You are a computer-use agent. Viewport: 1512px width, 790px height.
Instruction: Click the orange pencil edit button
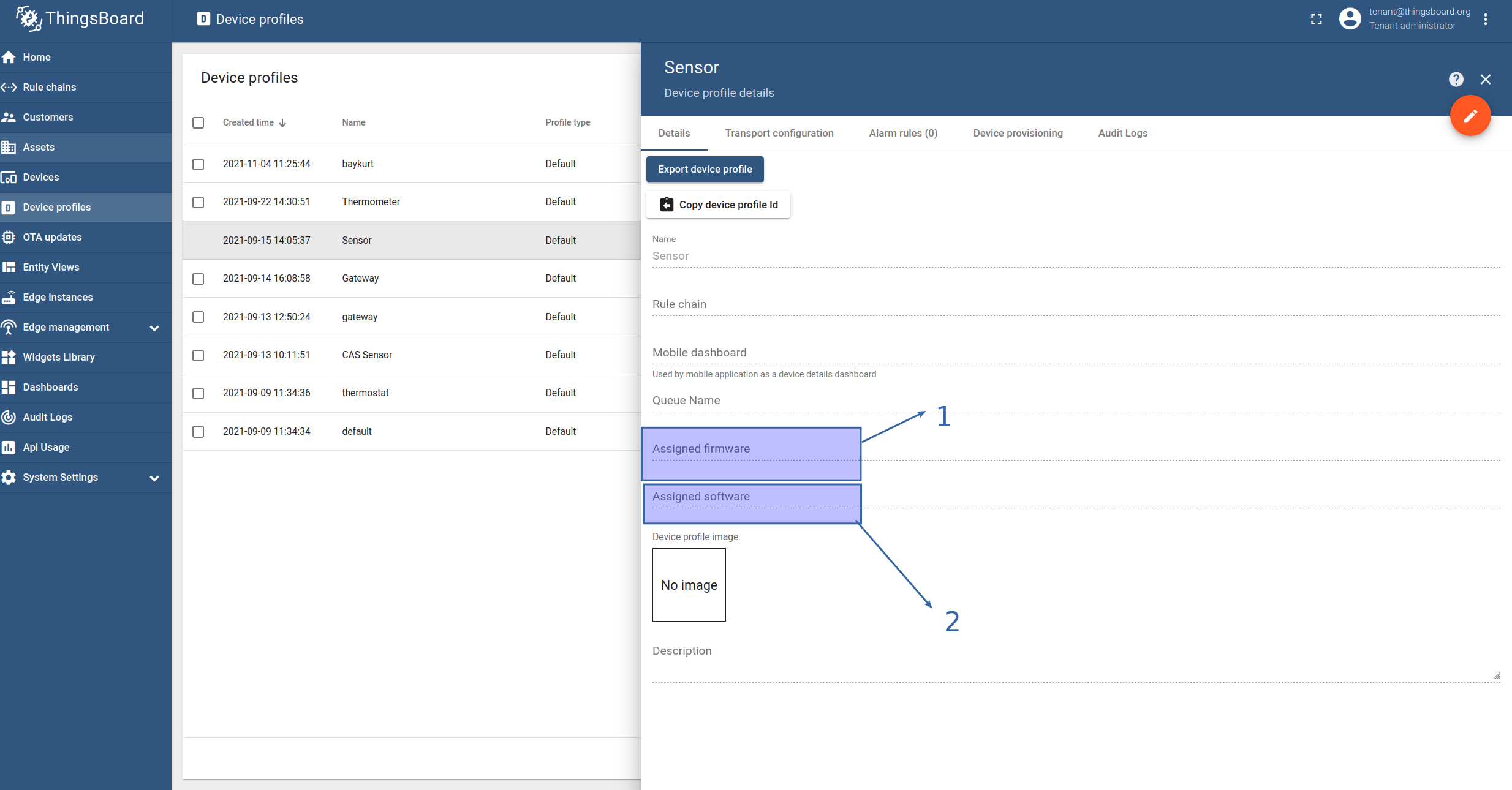tap(1470, 115)
